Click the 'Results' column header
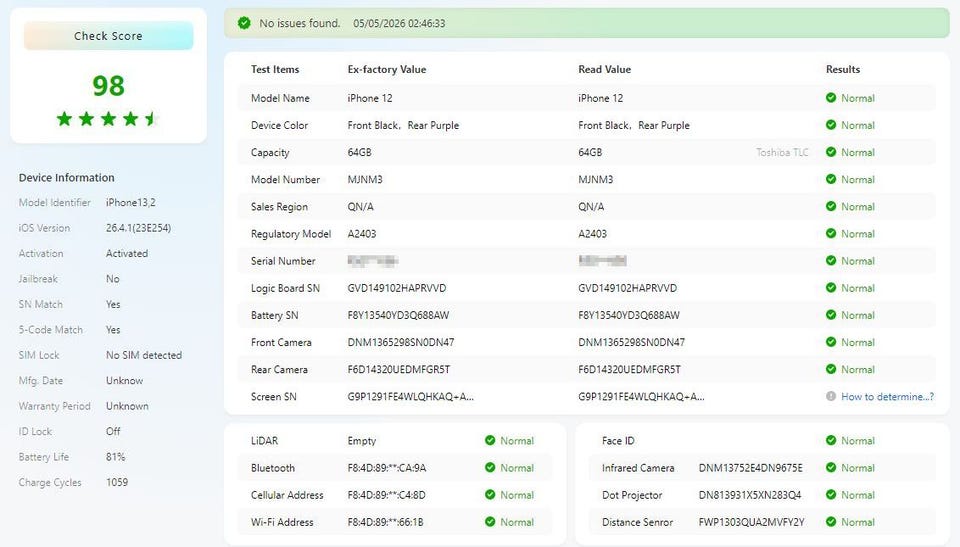The image size is (960, 547). (843, 69)
